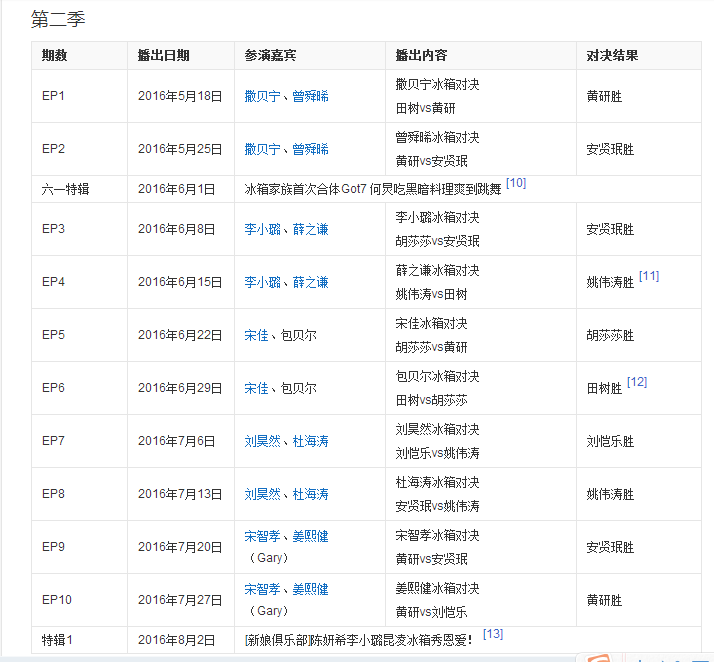
Task: Open the 姜熙健 link in the EP10 row
Action: (310, 589)
